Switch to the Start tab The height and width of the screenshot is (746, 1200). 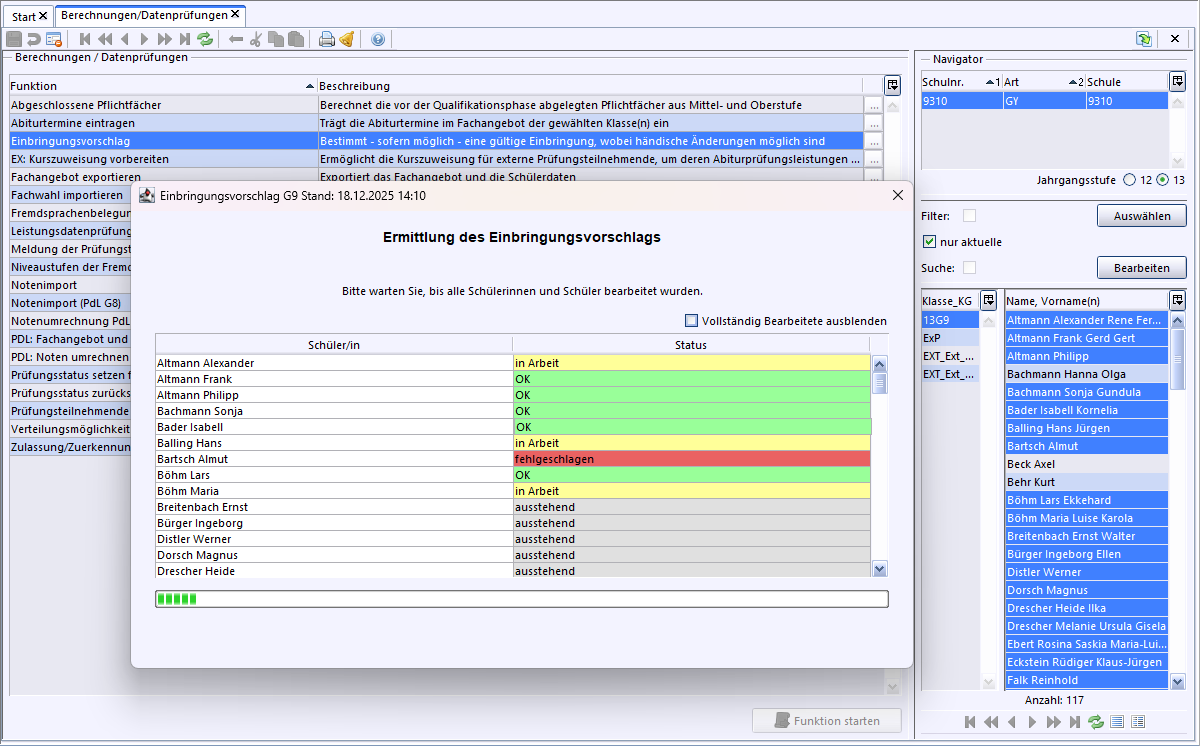24,16
